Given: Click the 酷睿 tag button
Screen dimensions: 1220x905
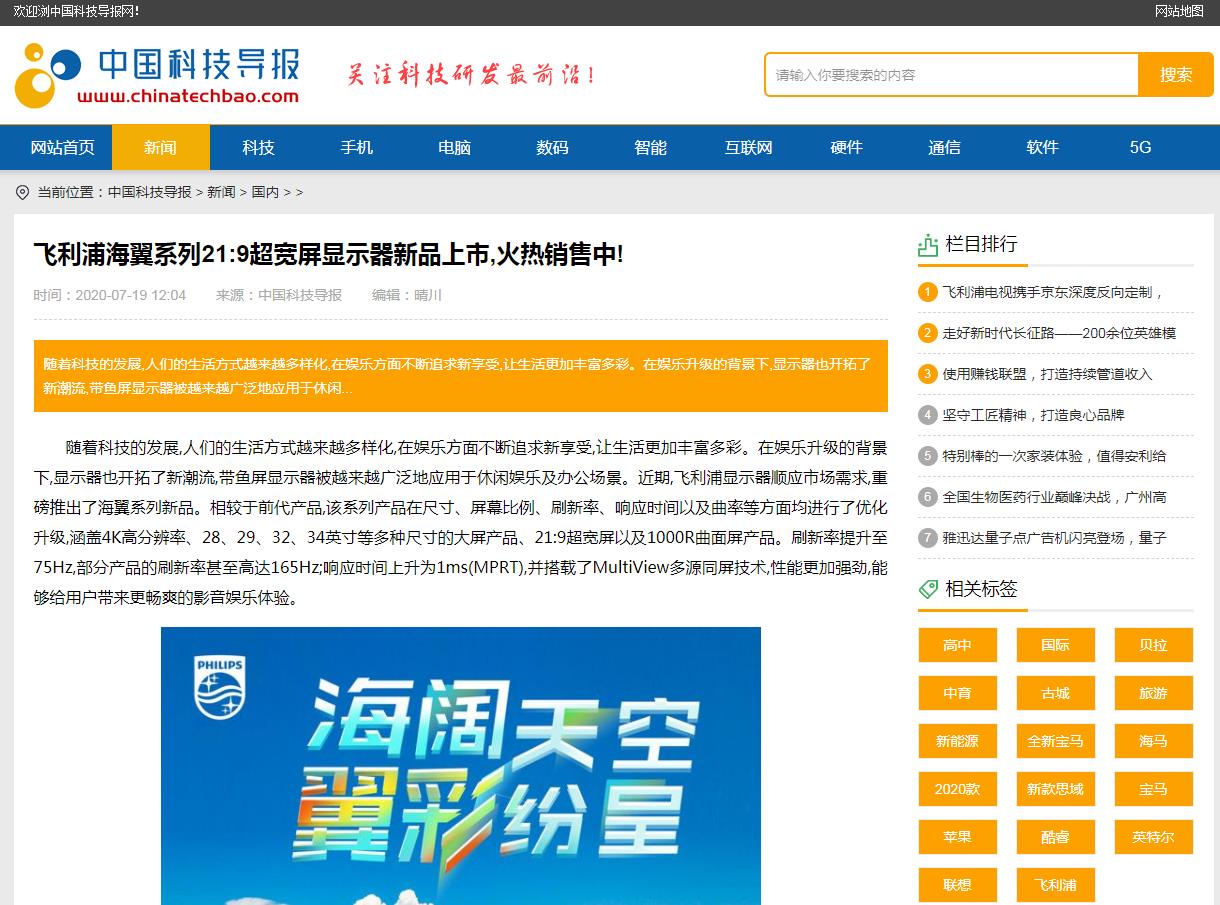Looking at the screenshot, I should (1056, 837).
